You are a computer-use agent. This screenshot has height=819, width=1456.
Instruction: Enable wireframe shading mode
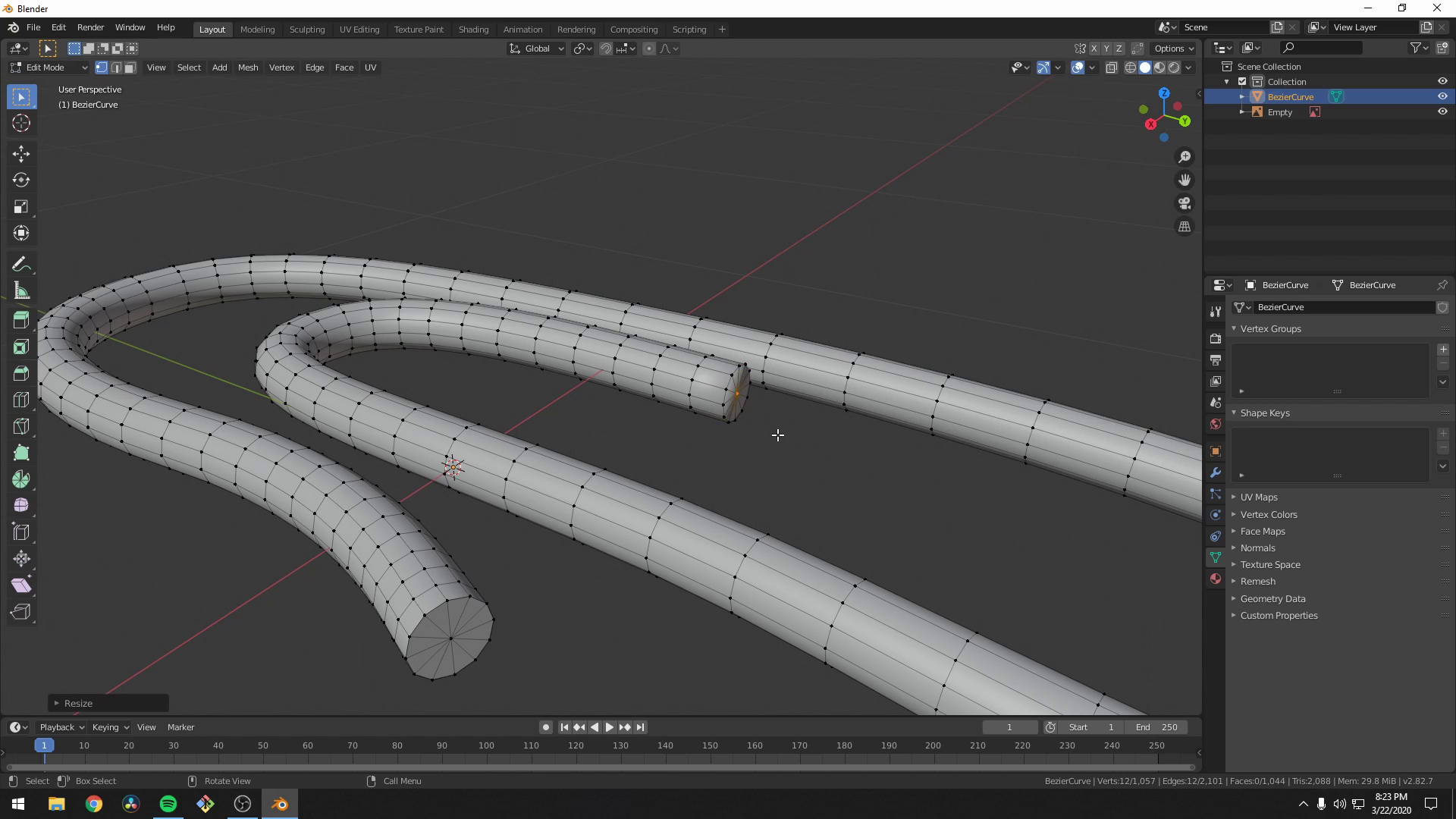click(x=1129, y=67)
